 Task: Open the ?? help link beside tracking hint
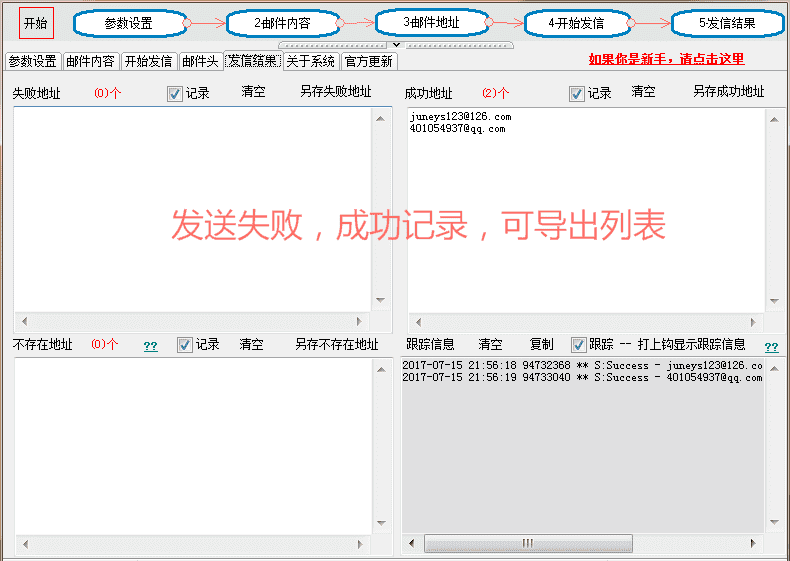tap(771, 347)
